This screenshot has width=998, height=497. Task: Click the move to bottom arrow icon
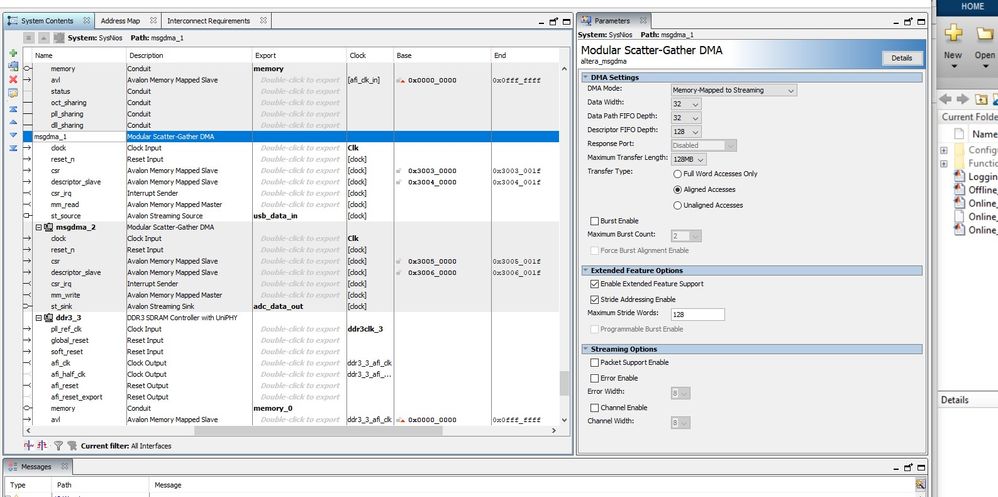pyautogui.click(x=13, y=148)
